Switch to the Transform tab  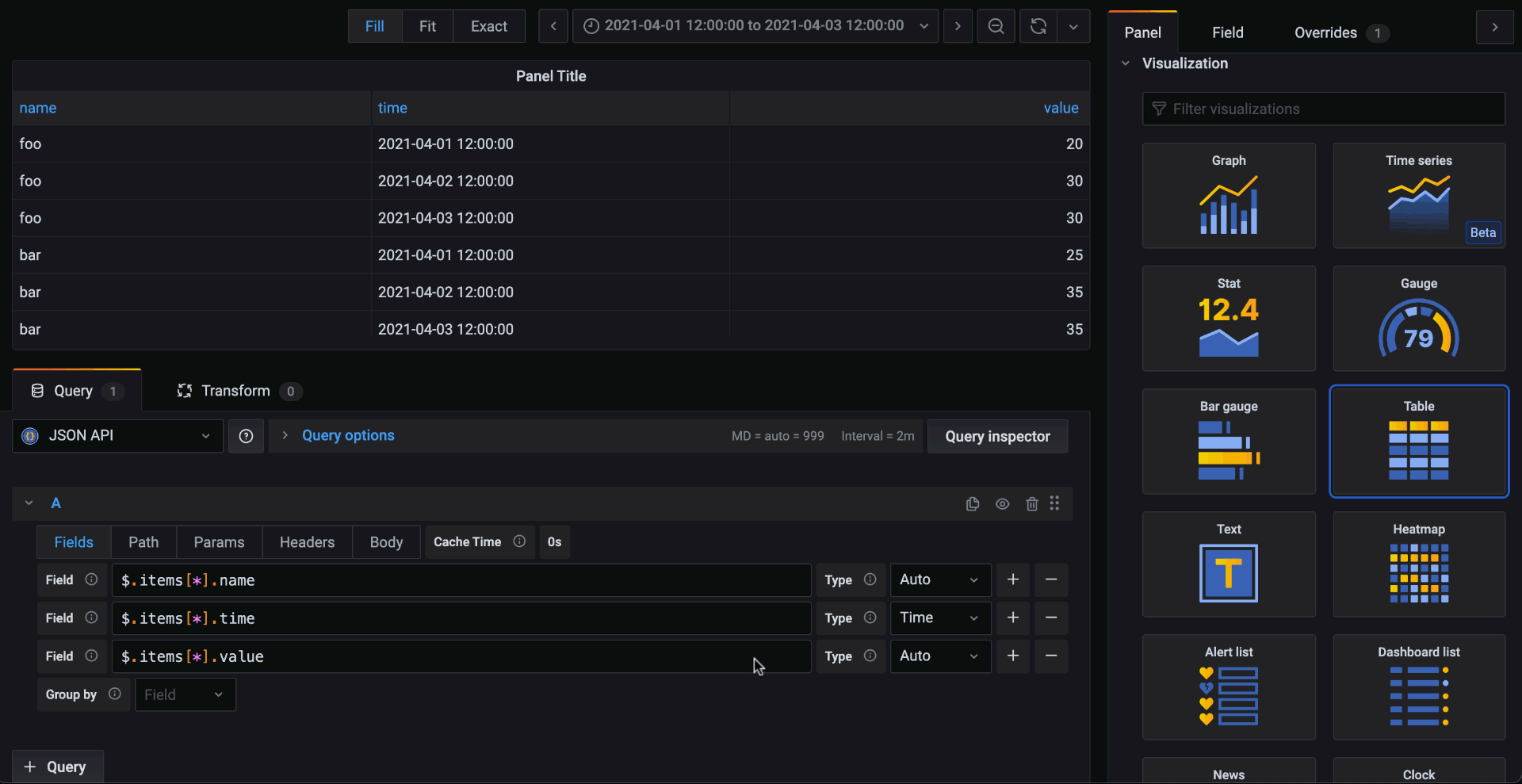(238, 390)
